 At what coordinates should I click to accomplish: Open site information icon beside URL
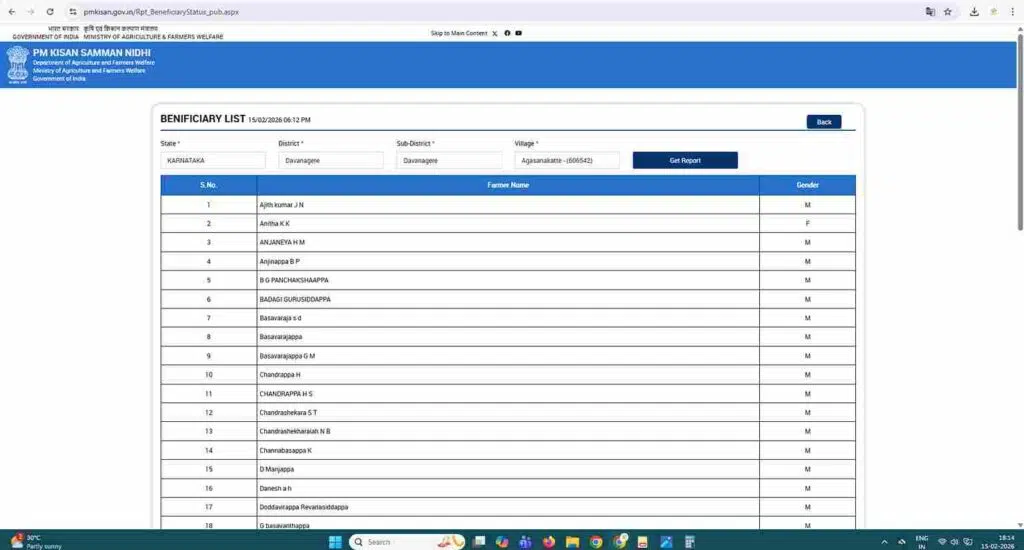[x=72, y=12]
